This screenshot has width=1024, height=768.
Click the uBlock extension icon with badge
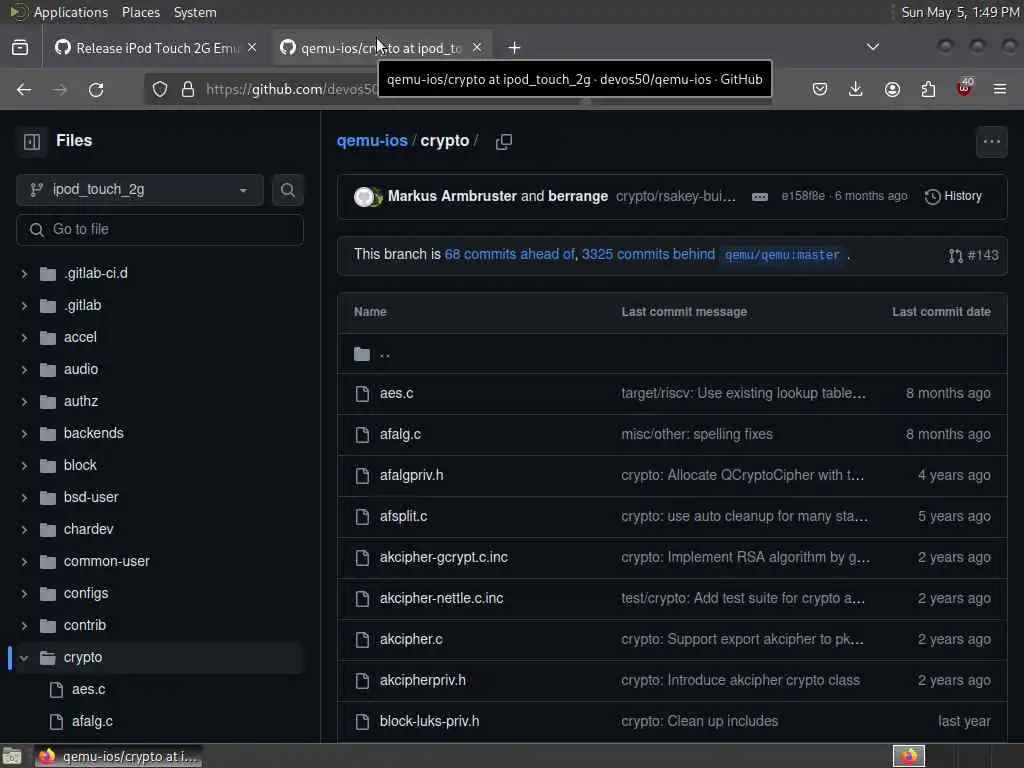pos(964,88)
